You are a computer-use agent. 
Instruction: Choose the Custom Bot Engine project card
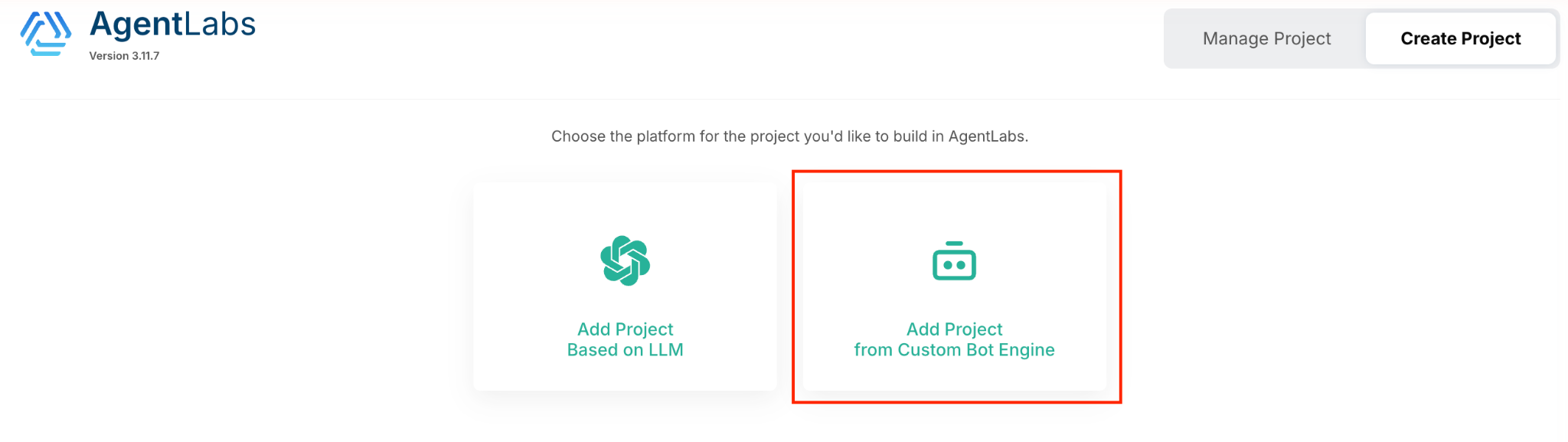click(x=955, y=286)
